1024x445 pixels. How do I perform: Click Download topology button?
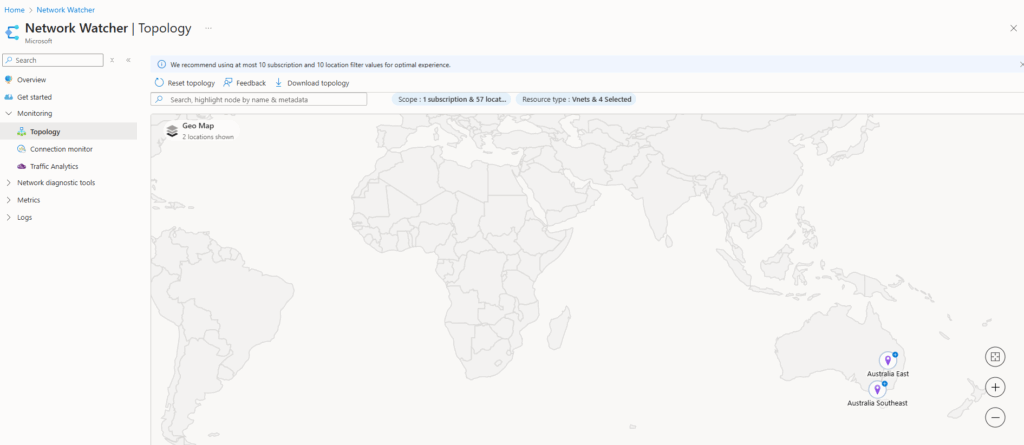[x=311, y=83]
